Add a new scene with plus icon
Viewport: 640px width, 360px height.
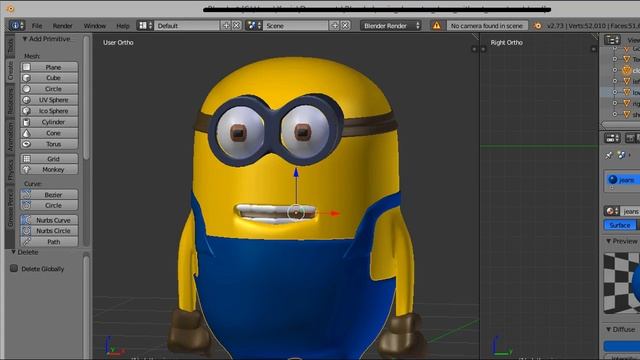335,26
